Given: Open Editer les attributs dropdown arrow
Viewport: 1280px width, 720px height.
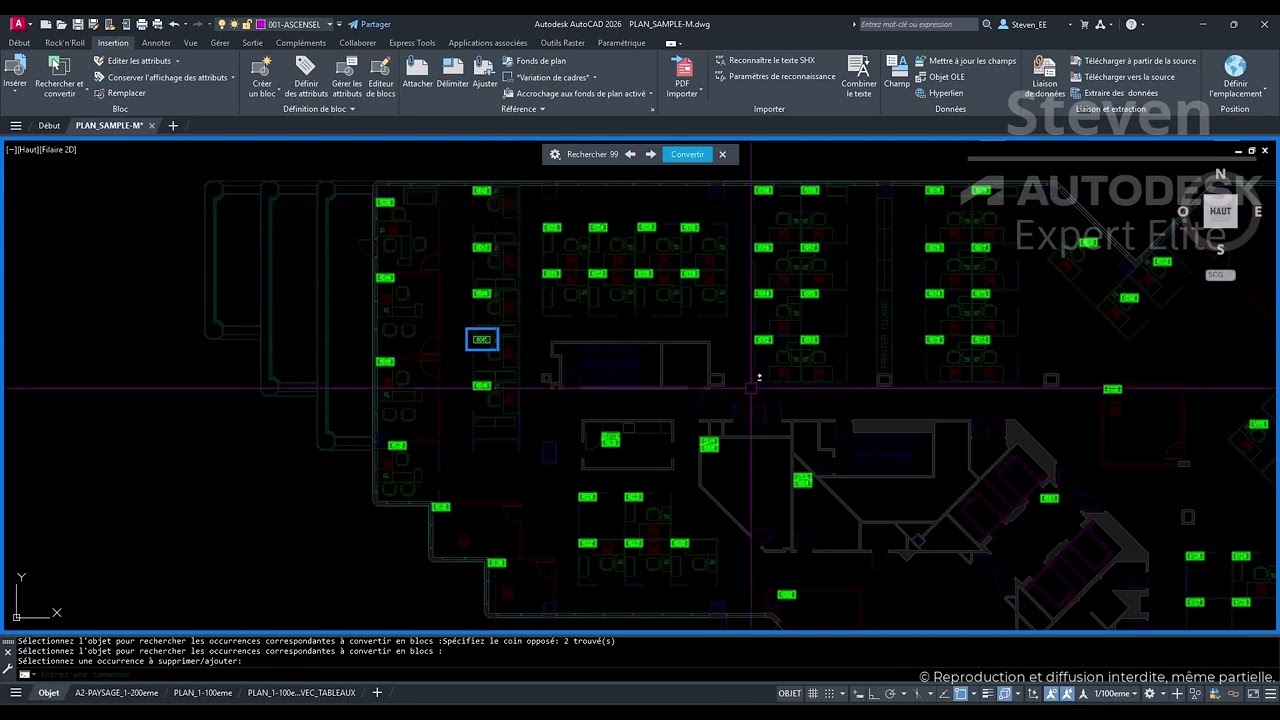Looking at the screenshot, I should click(177, 61).
